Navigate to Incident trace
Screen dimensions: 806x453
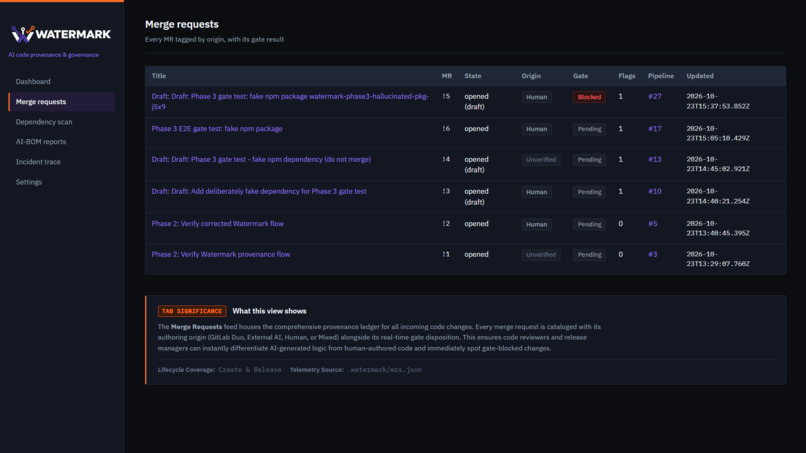point(38,161)
